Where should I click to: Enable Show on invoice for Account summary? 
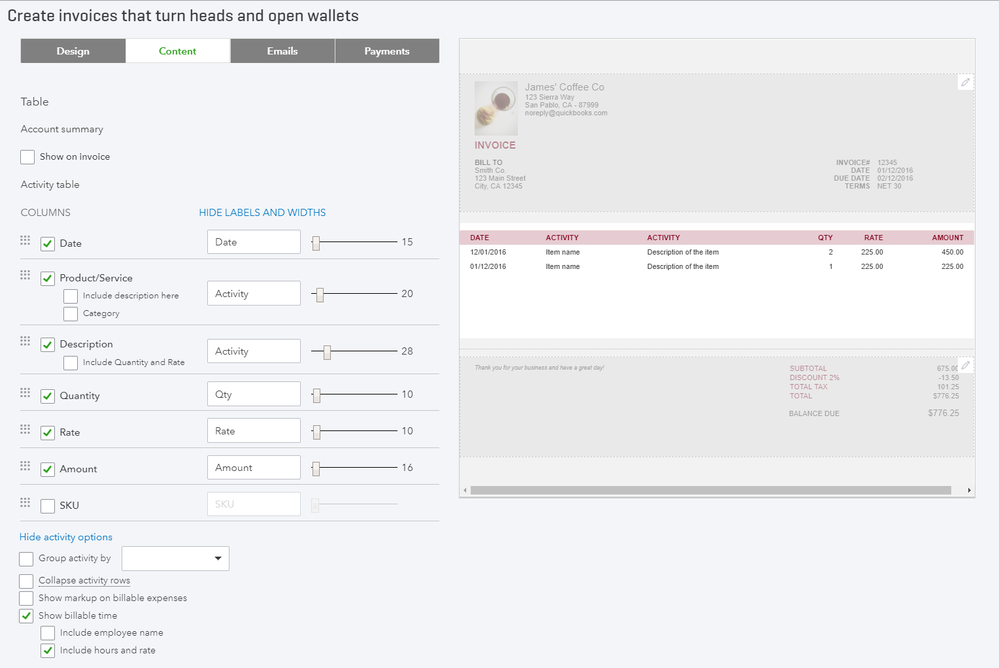pos(27,156)
